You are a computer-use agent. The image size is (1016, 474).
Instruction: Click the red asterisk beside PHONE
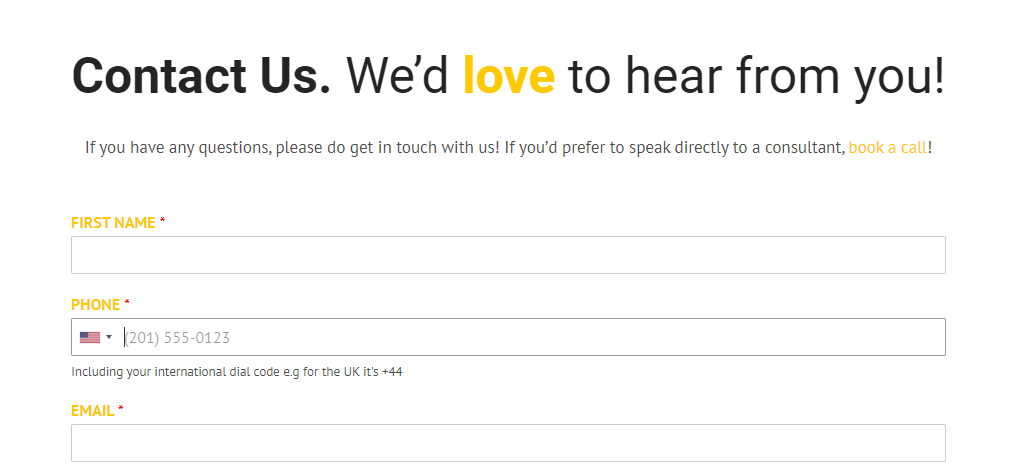click(x=127, y=302)
